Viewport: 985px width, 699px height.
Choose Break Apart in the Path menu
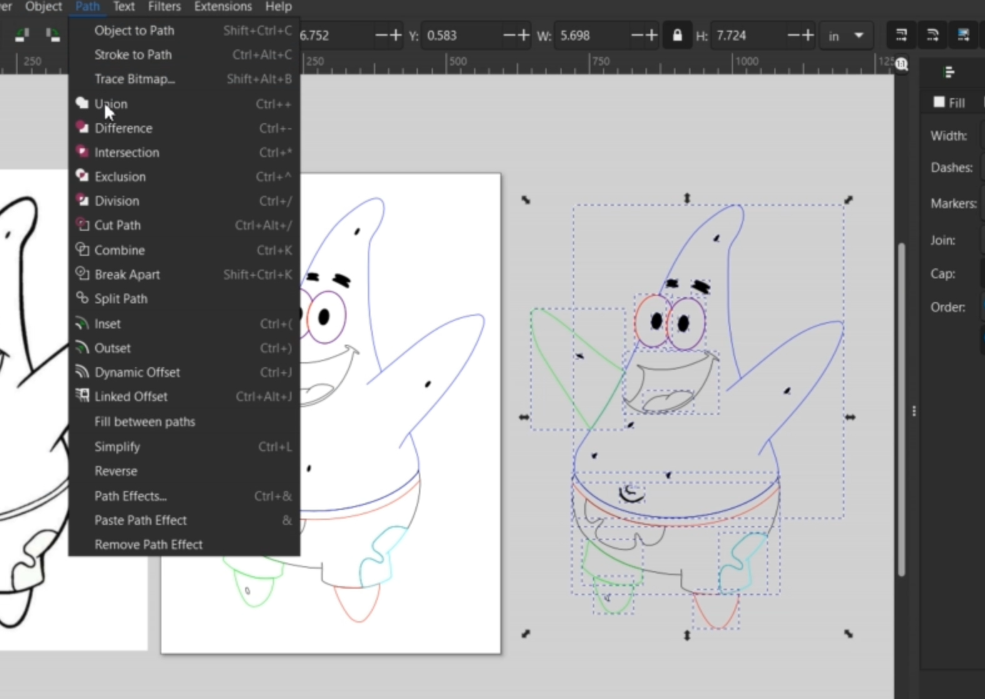point(127,274)
